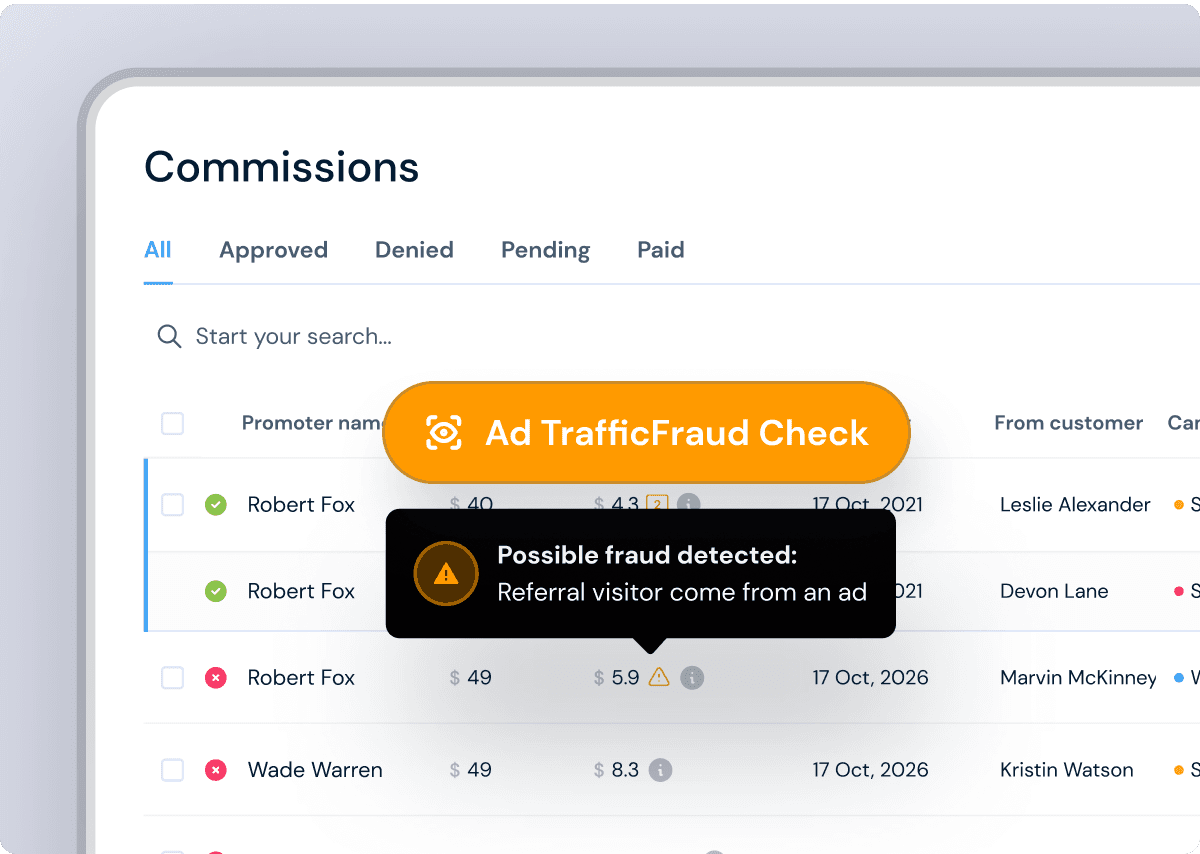Tick the checkbox on the Wade Warren row

[x=173, y=770]
